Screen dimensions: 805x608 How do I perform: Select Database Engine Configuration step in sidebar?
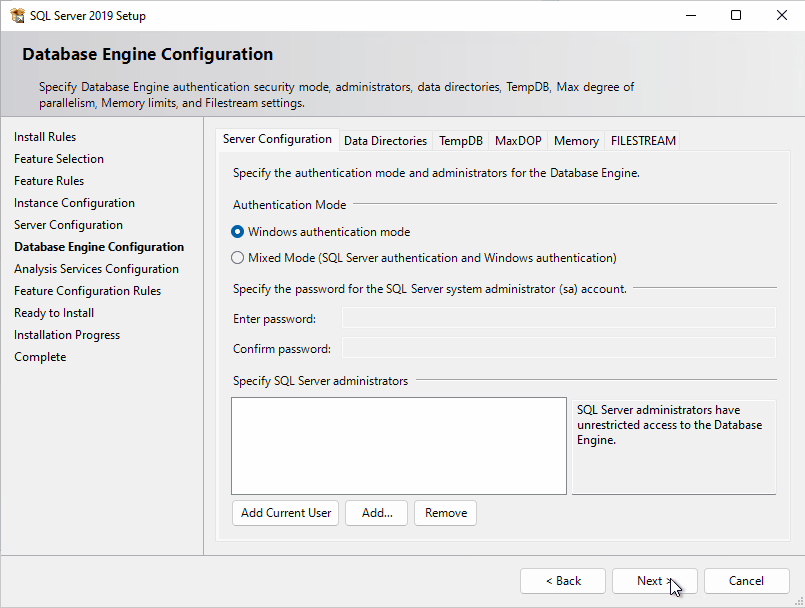click(99, 247)
